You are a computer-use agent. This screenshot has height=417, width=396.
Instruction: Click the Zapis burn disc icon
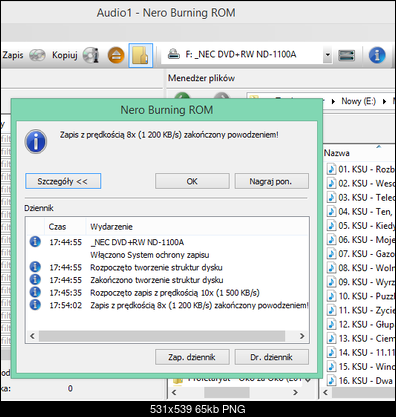pyautogui.click(x=37, y=55)
